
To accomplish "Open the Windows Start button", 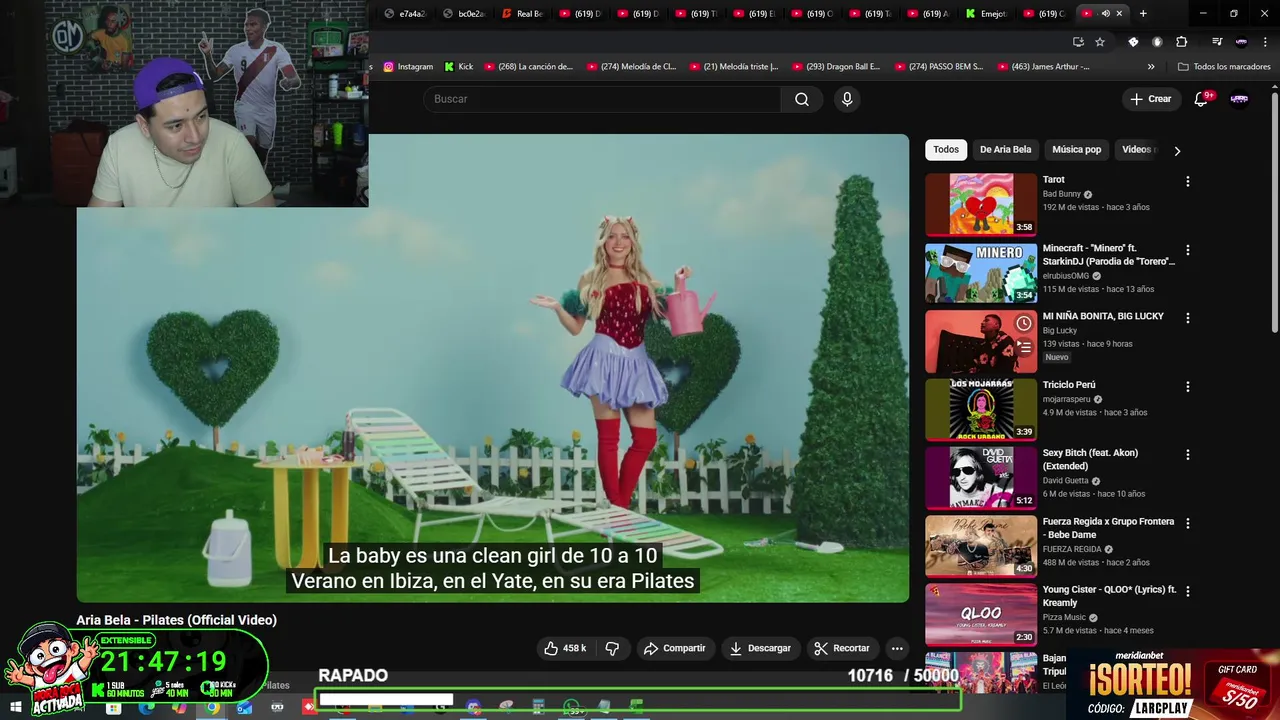I will pos(15,708).
